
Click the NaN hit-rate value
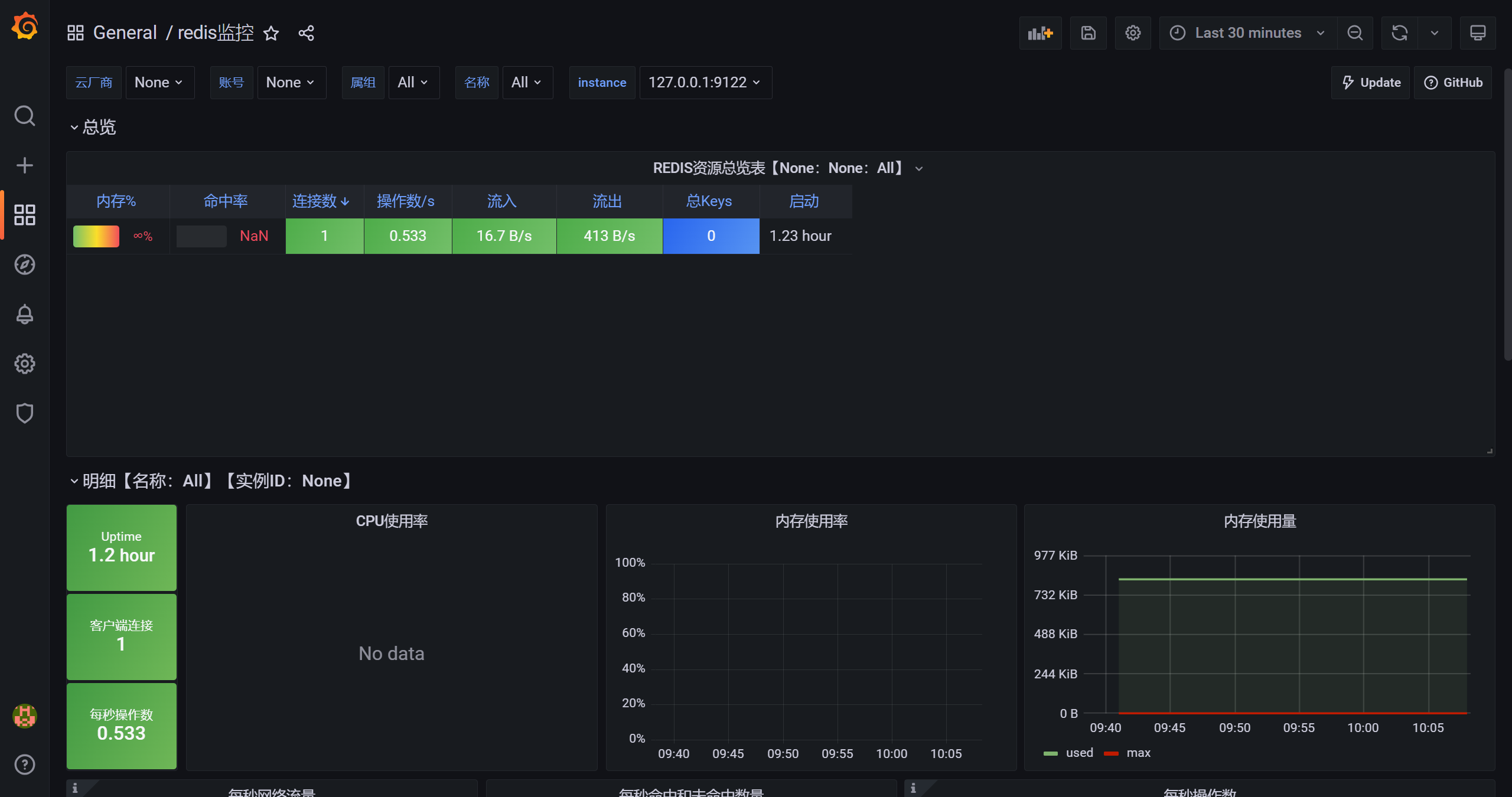[x=254, y=236]
